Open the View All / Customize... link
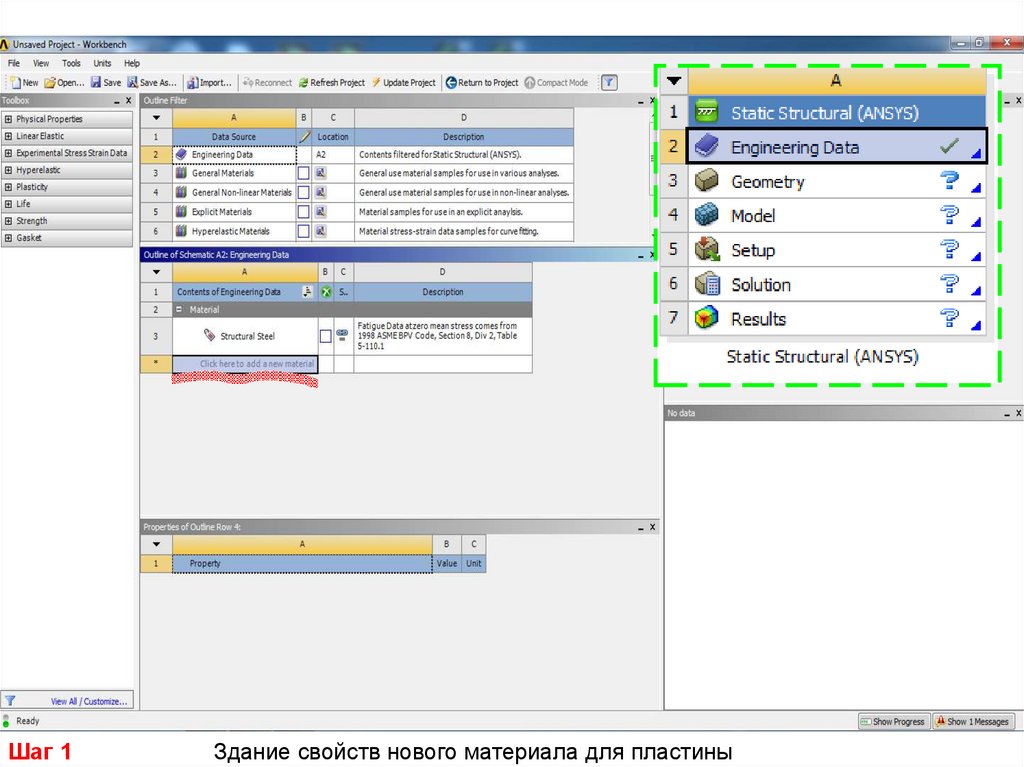The height and width of the screenshot is (767, 1024). (x=89, y=701)
